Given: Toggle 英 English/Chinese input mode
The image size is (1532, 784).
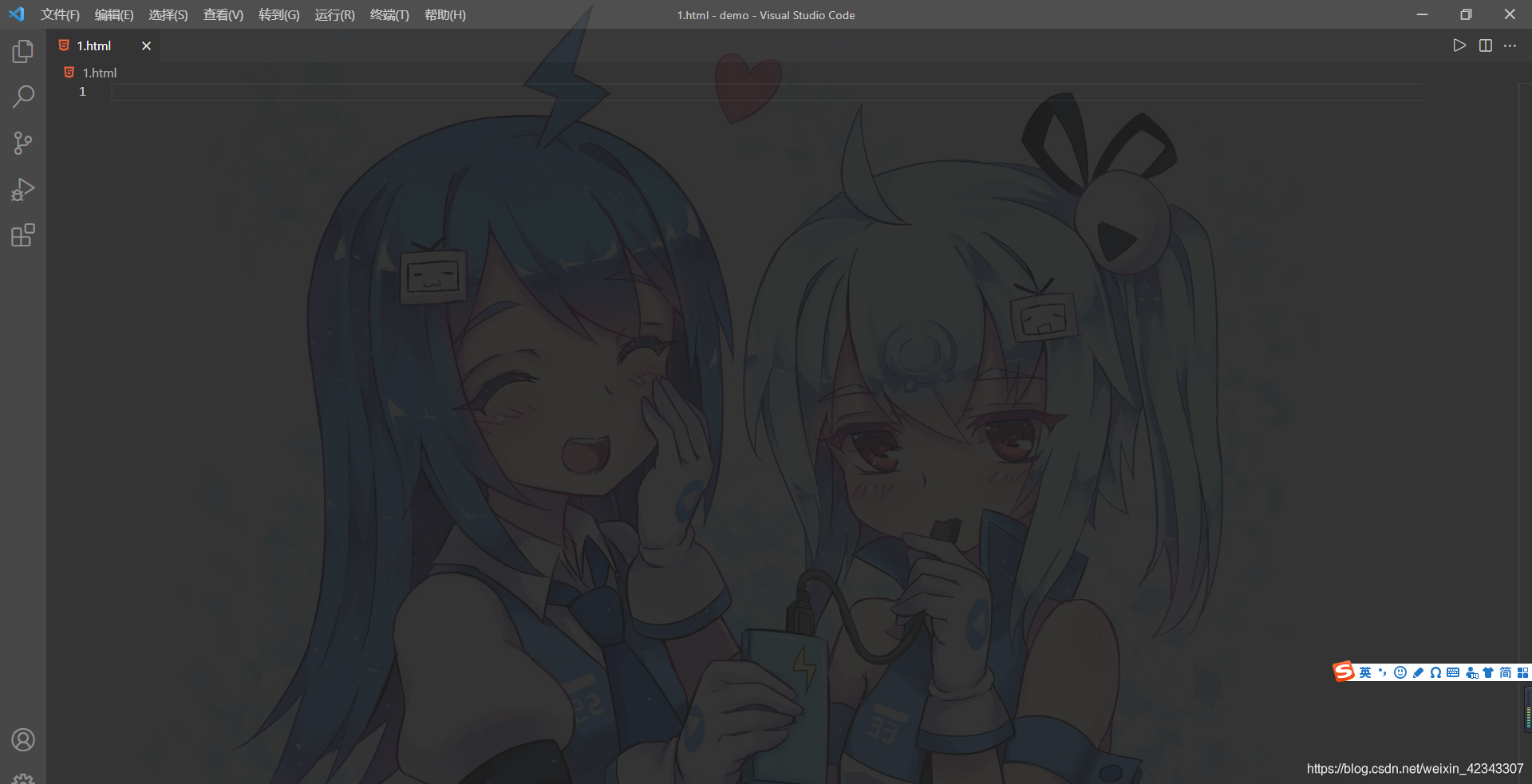Looking at the screenshot, I should (1365, 672).
